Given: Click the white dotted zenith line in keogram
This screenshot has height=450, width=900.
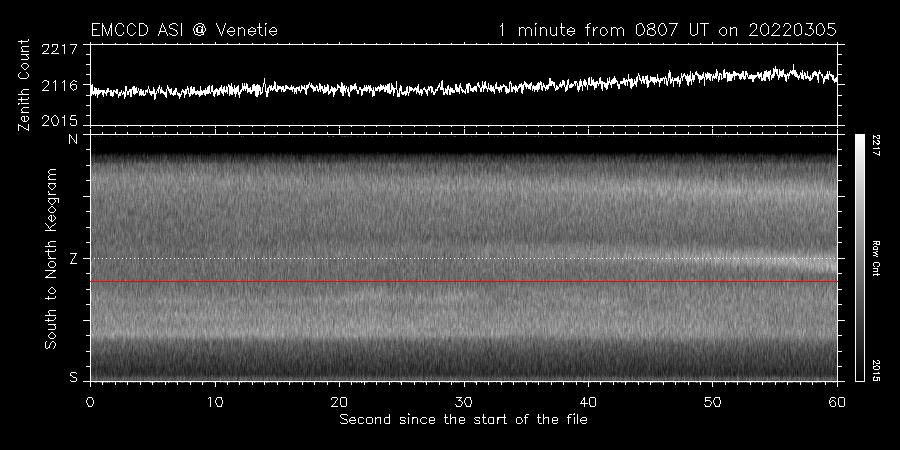Looking at the screenshot, I should pos(464,258).
